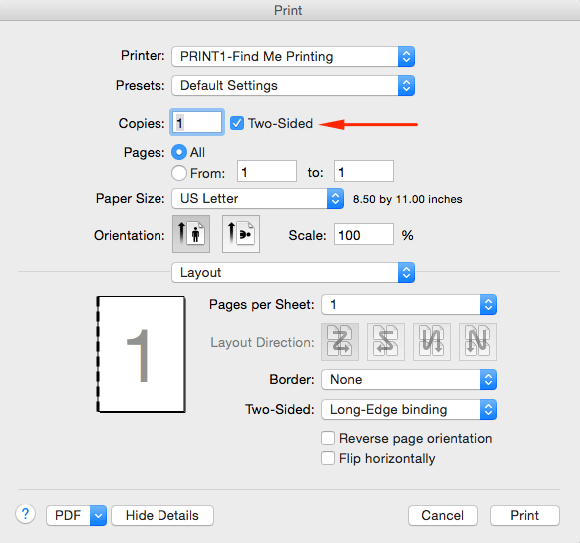Open help with question mark button
Screen dimensions: 580x543
click(26, 514)
